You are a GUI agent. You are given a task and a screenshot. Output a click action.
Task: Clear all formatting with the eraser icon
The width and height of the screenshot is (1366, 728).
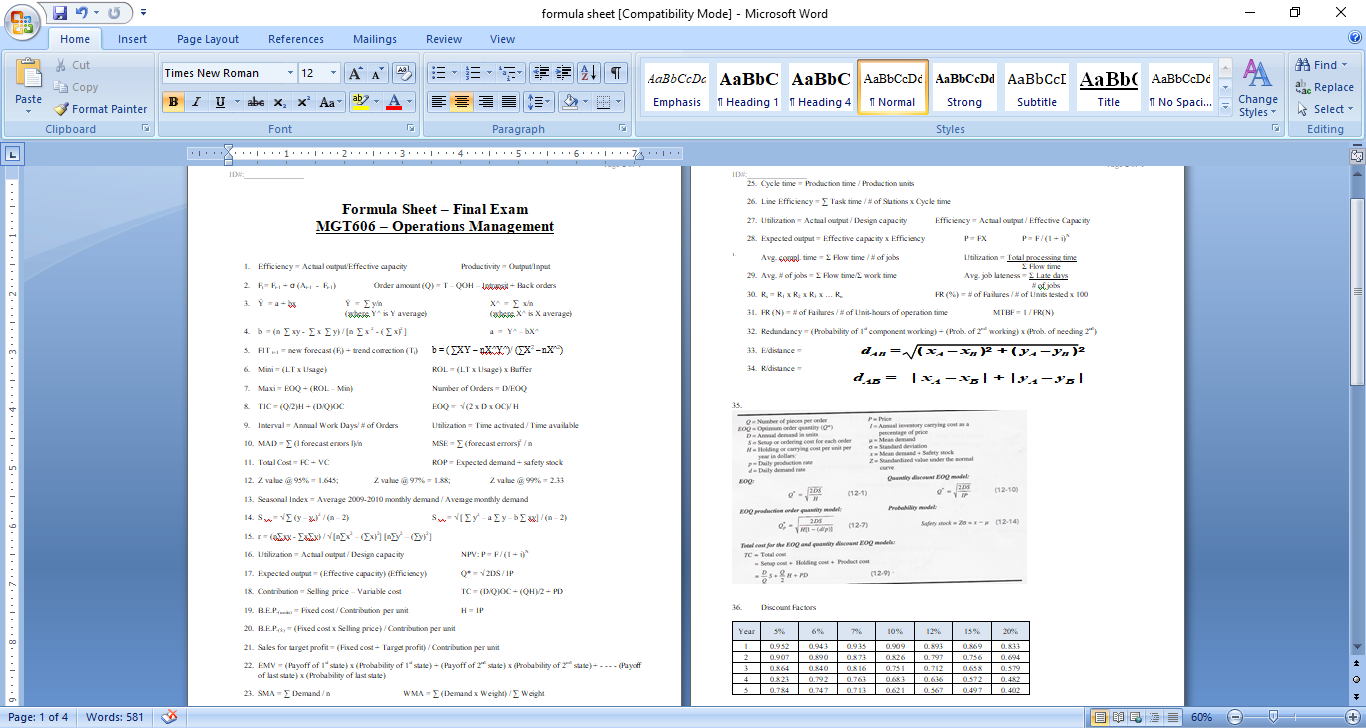(402, 71)
